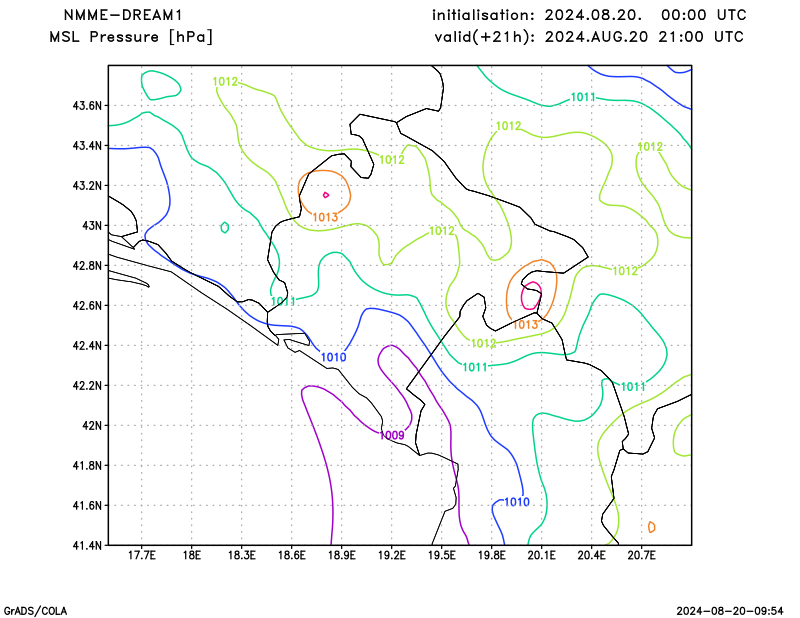Click the 43.4N latitude label
This screenshot has height=618, width=800.
(87, 146)
